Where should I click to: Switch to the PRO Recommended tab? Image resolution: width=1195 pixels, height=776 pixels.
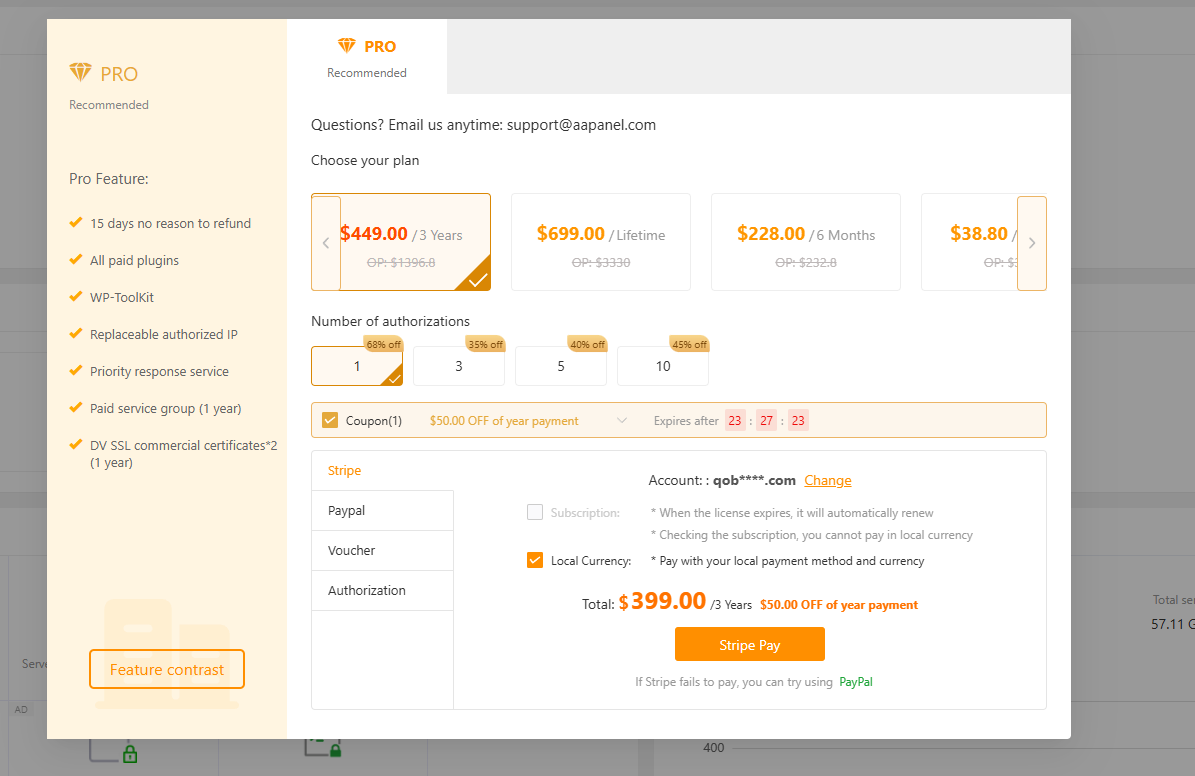367,57
